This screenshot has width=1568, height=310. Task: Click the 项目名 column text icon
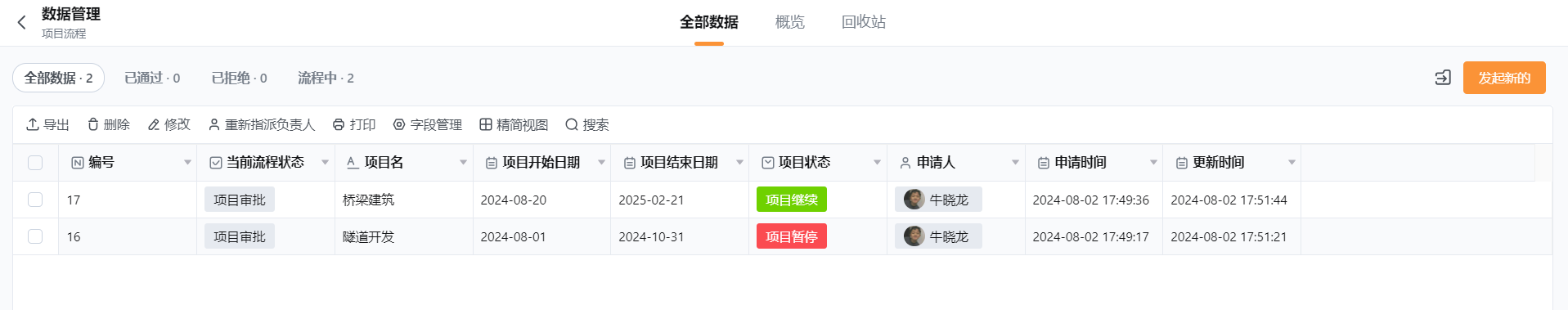pyautogui.click(x=353, y=163)
